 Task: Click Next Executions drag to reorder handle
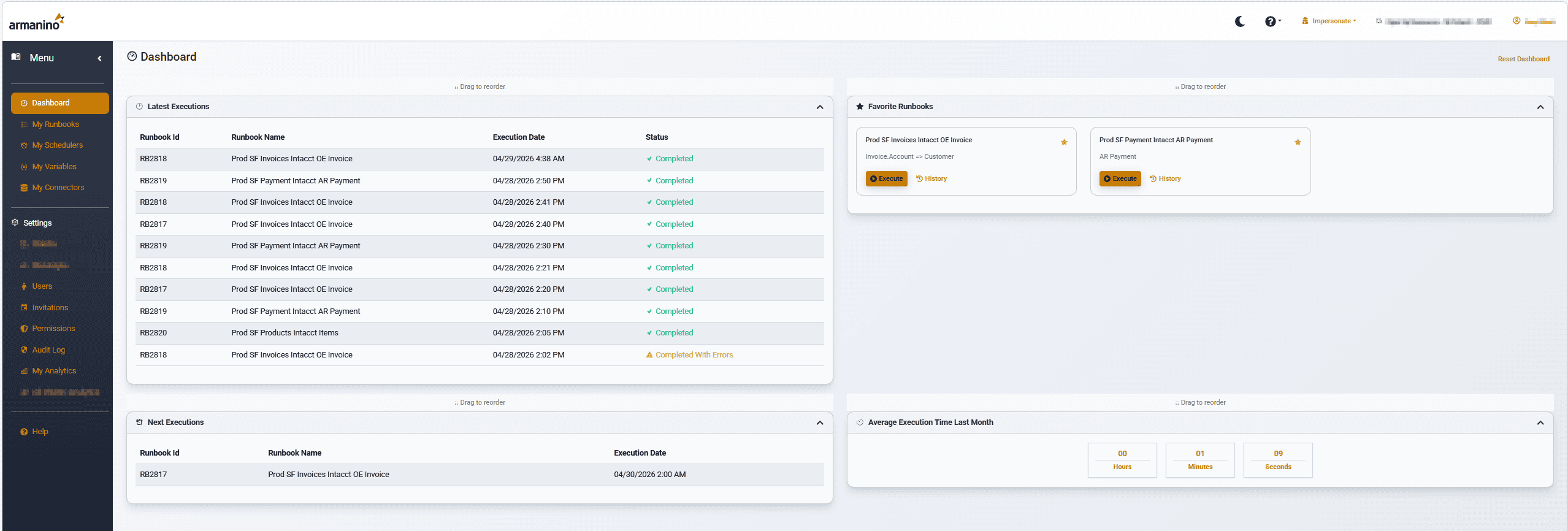pyautogui.click(x=480, y=403)
